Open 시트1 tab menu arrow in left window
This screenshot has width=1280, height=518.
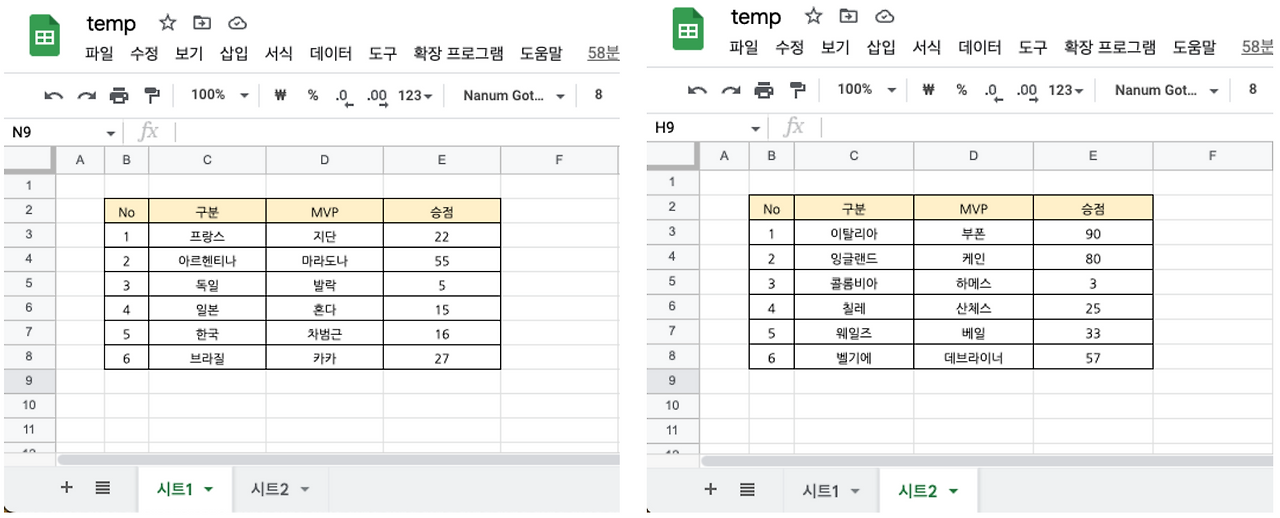pos(208,490)
